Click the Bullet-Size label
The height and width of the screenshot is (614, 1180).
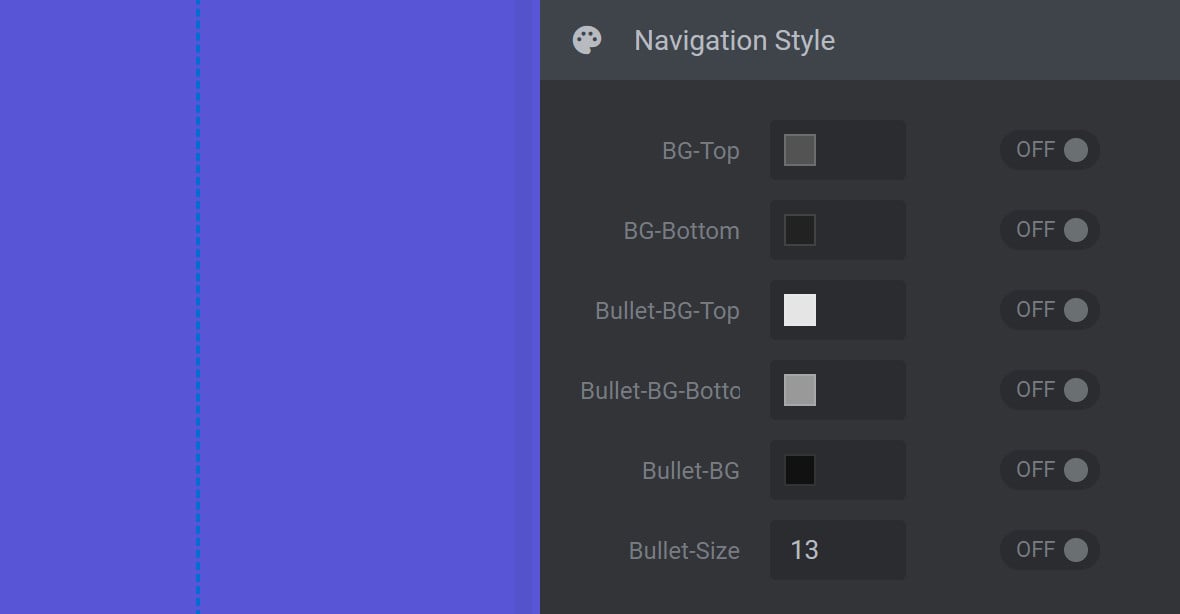click(x=684, y=551)
